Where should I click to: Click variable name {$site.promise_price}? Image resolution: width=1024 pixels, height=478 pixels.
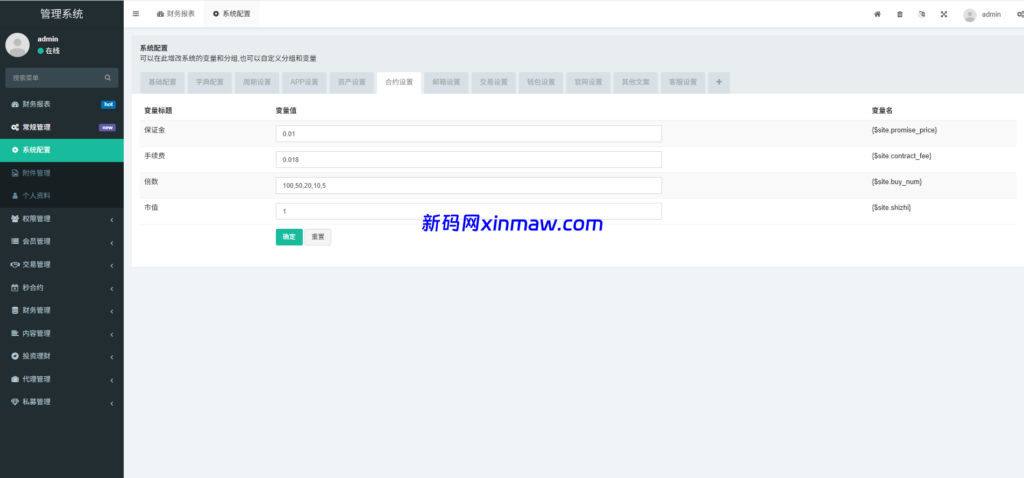(904, 130)
